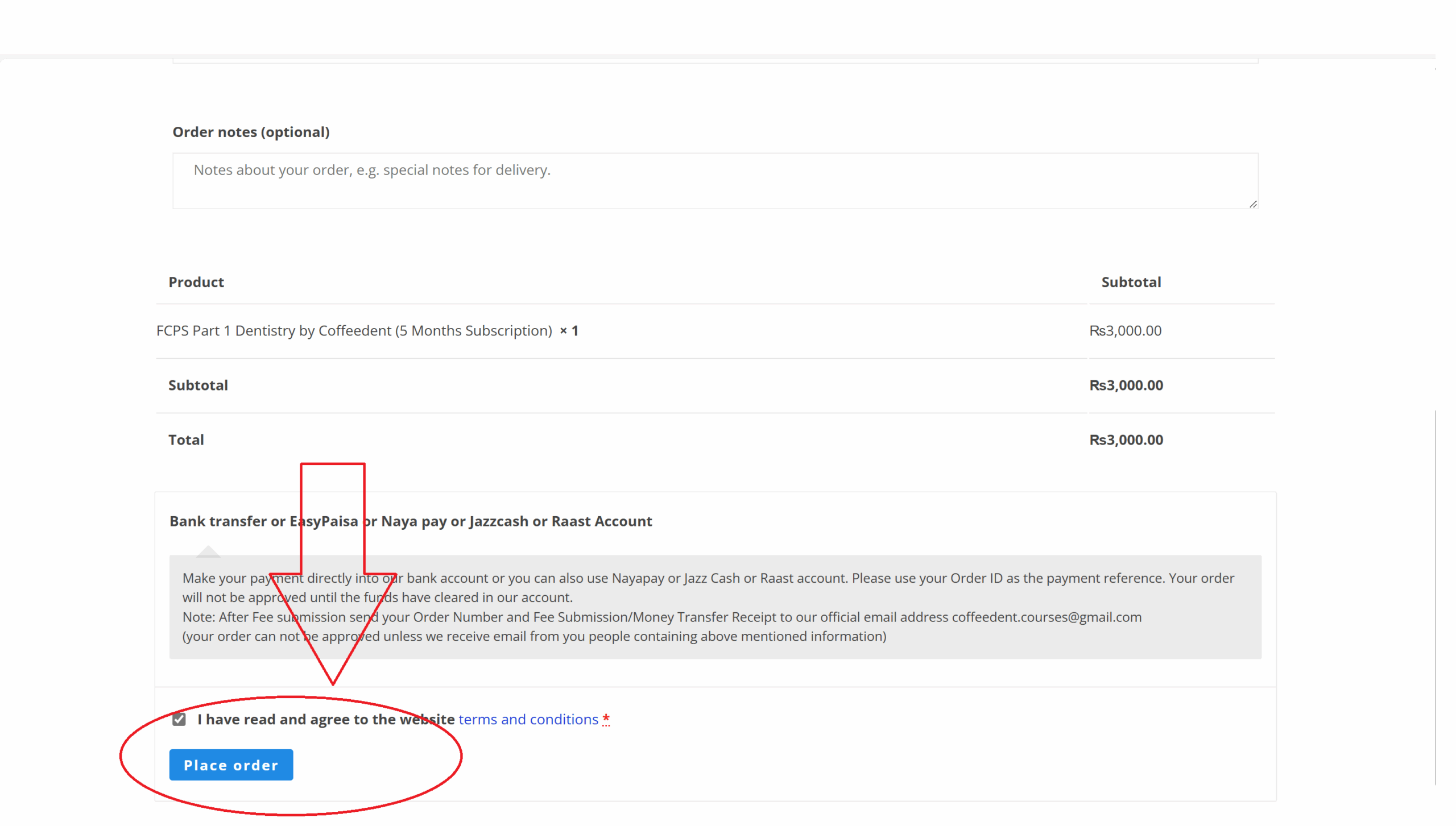Click the product line price Rs3,000.00
Image resolution: width=1456 pixels, height=826 pixels.
(x=1125, y=331)
